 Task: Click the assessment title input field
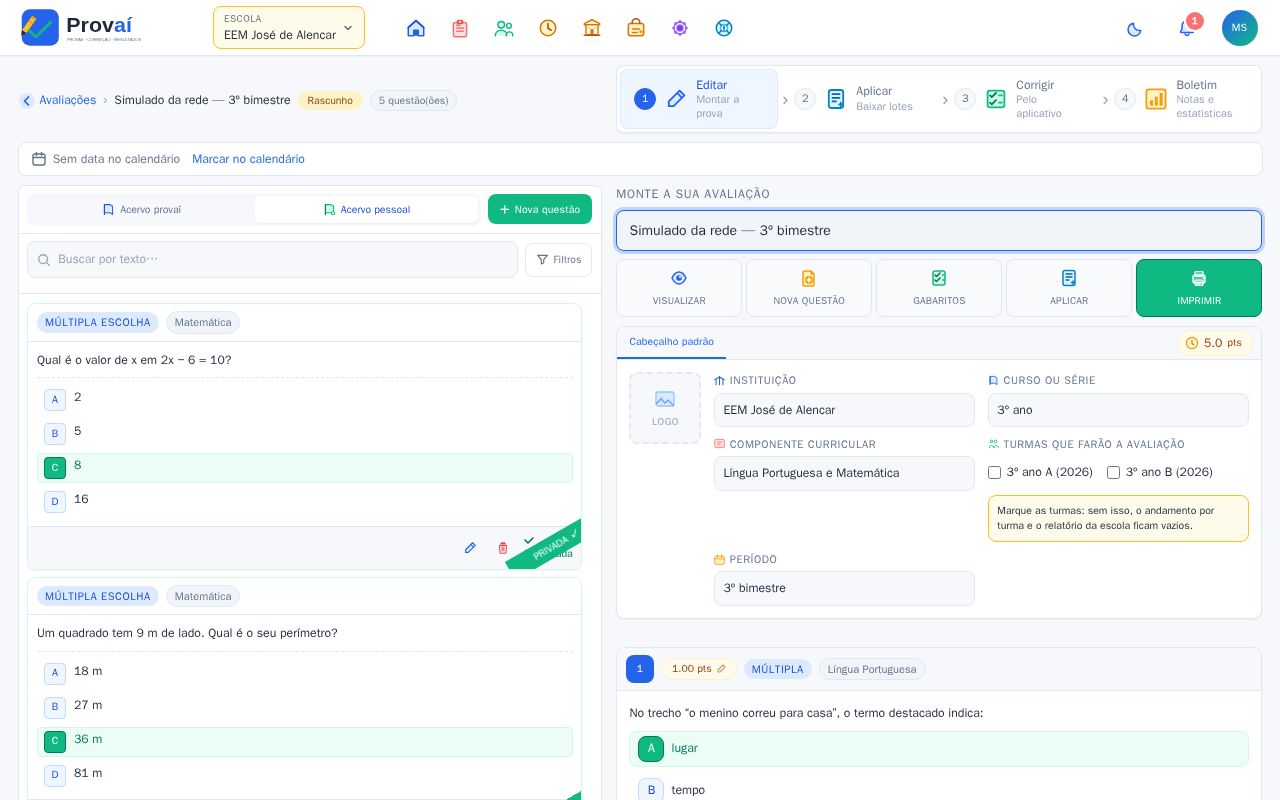tap(939, 231)
